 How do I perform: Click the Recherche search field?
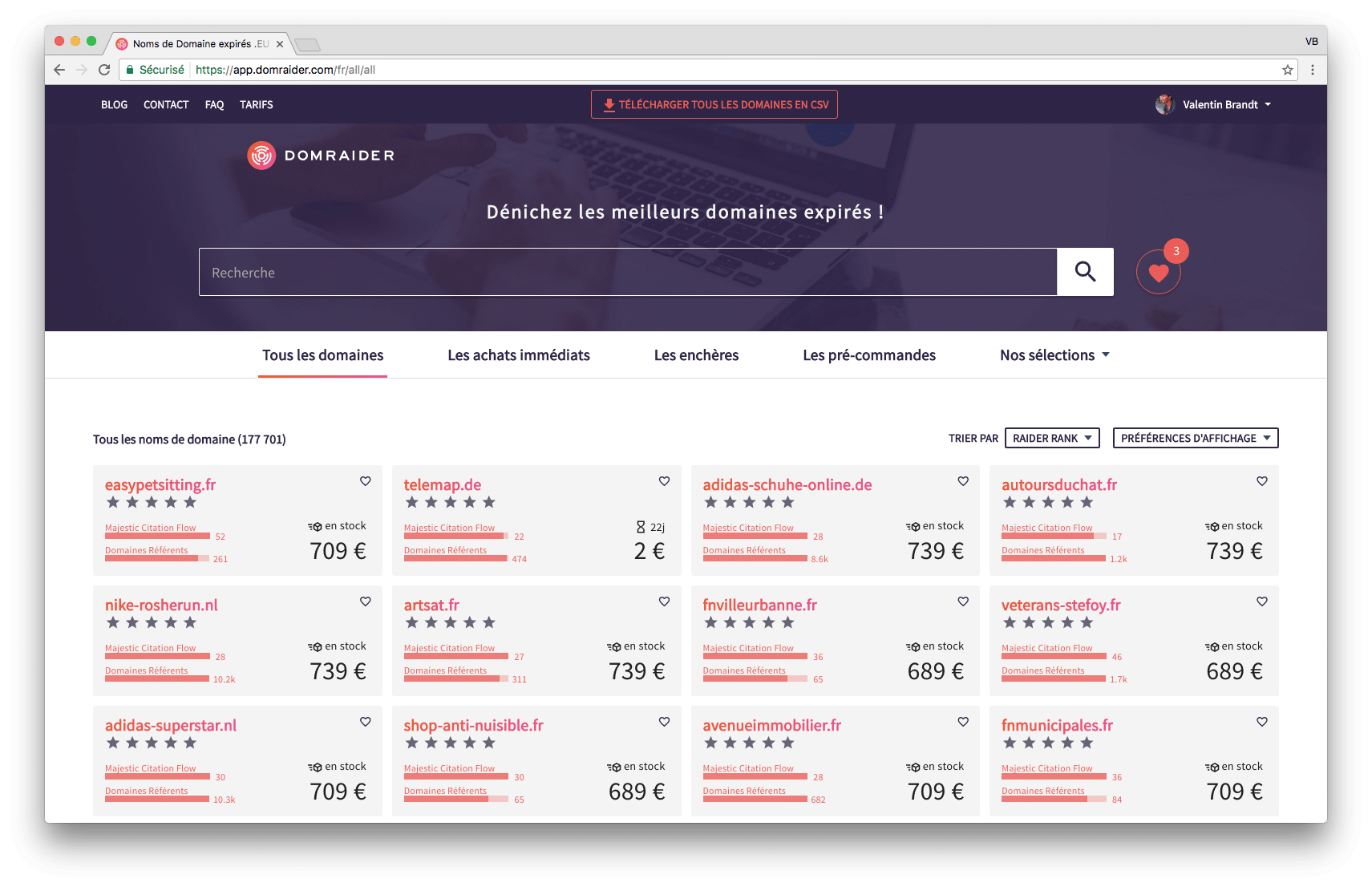pos(628,272)
